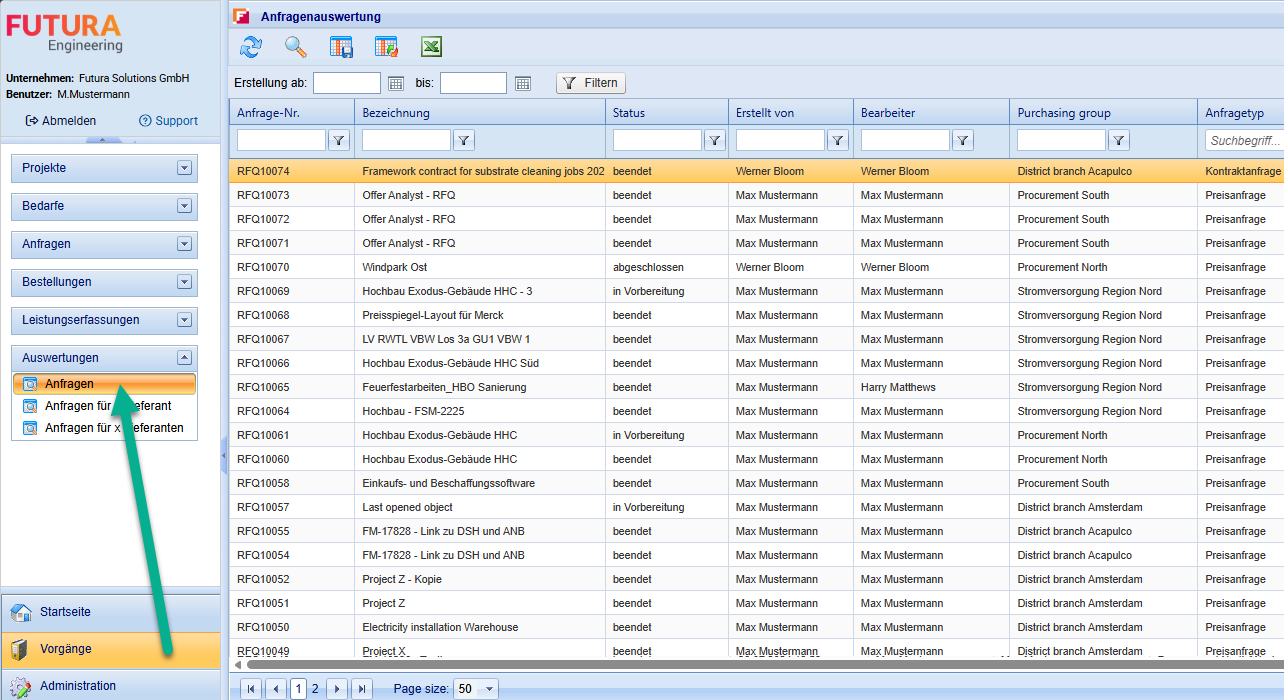The height and width of the screenshot is (700, 1284).
Task: Click filter funnel icon for Bezeichnung column
Action: click(x=464, y=140)
